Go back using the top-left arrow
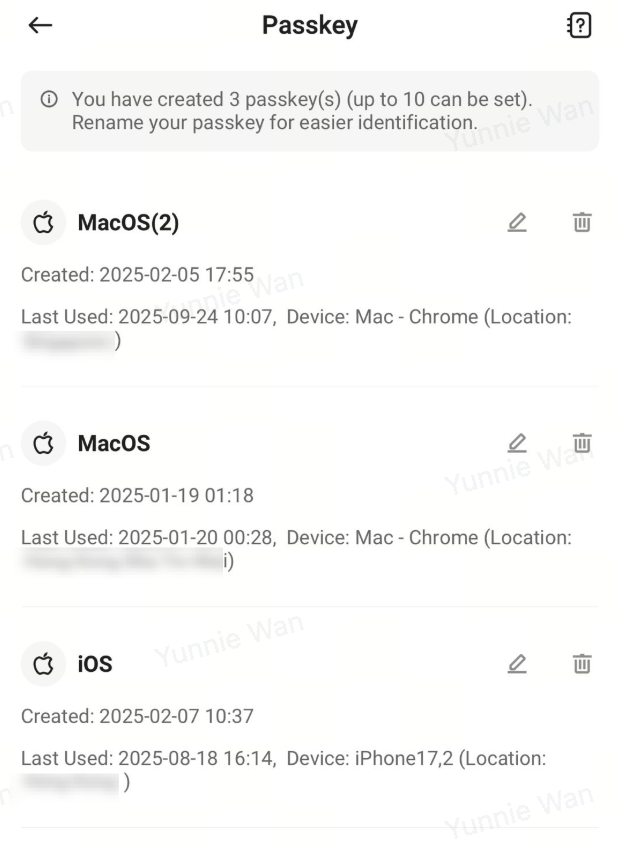The height and width of the screenshot is (850, 618). [x=40, y=26]
